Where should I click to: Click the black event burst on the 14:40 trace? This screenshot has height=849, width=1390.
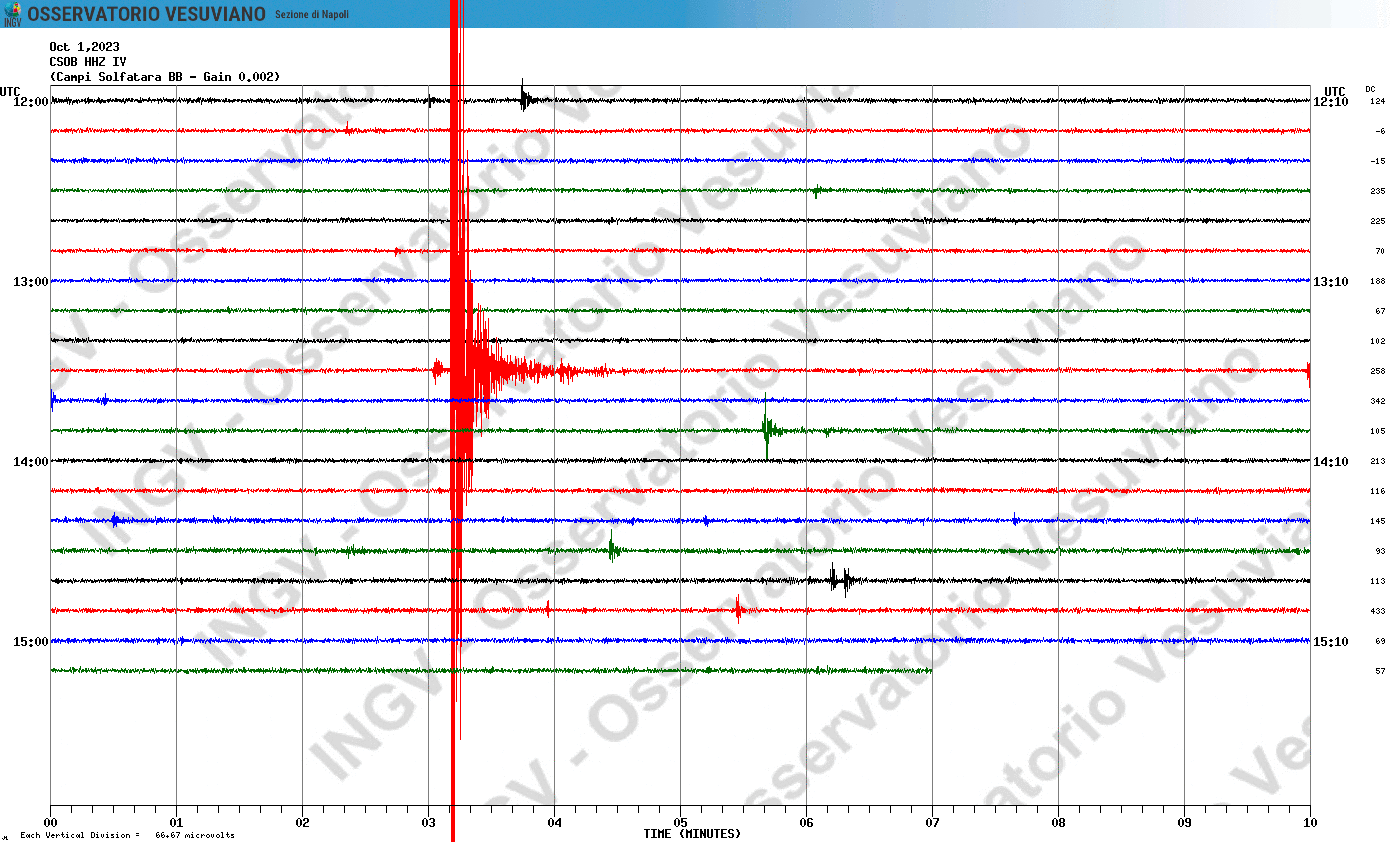tap(840, 579)
